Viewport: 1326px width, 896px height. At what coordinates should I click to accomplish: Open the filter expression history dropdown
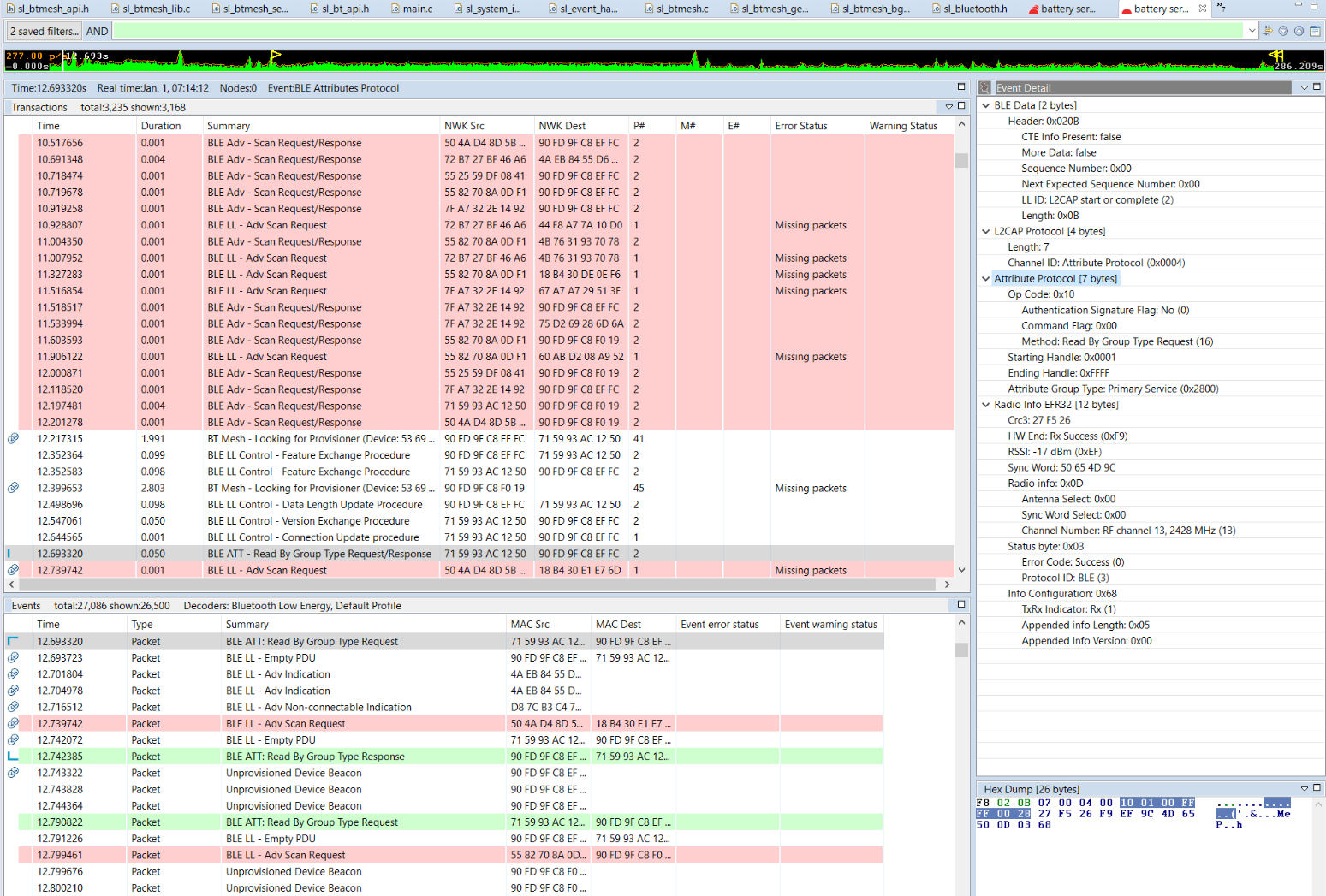[1252, 31]
